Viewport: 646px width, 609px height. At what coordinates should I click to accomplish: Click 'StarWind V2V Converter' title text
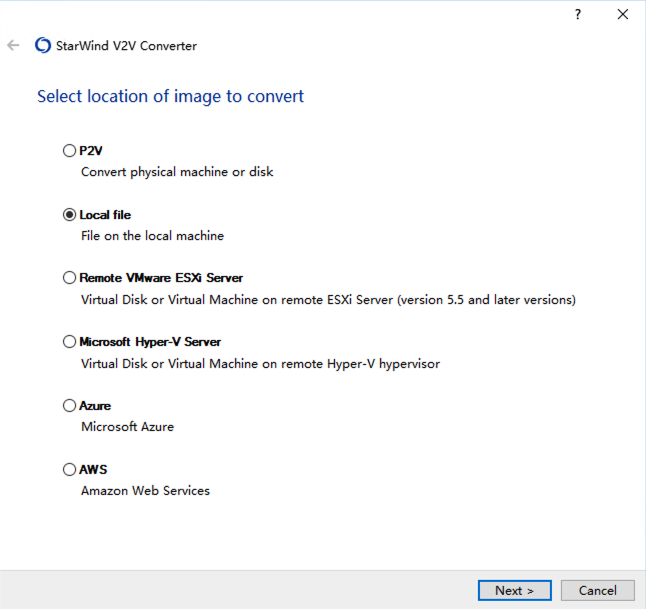(126, 46)
